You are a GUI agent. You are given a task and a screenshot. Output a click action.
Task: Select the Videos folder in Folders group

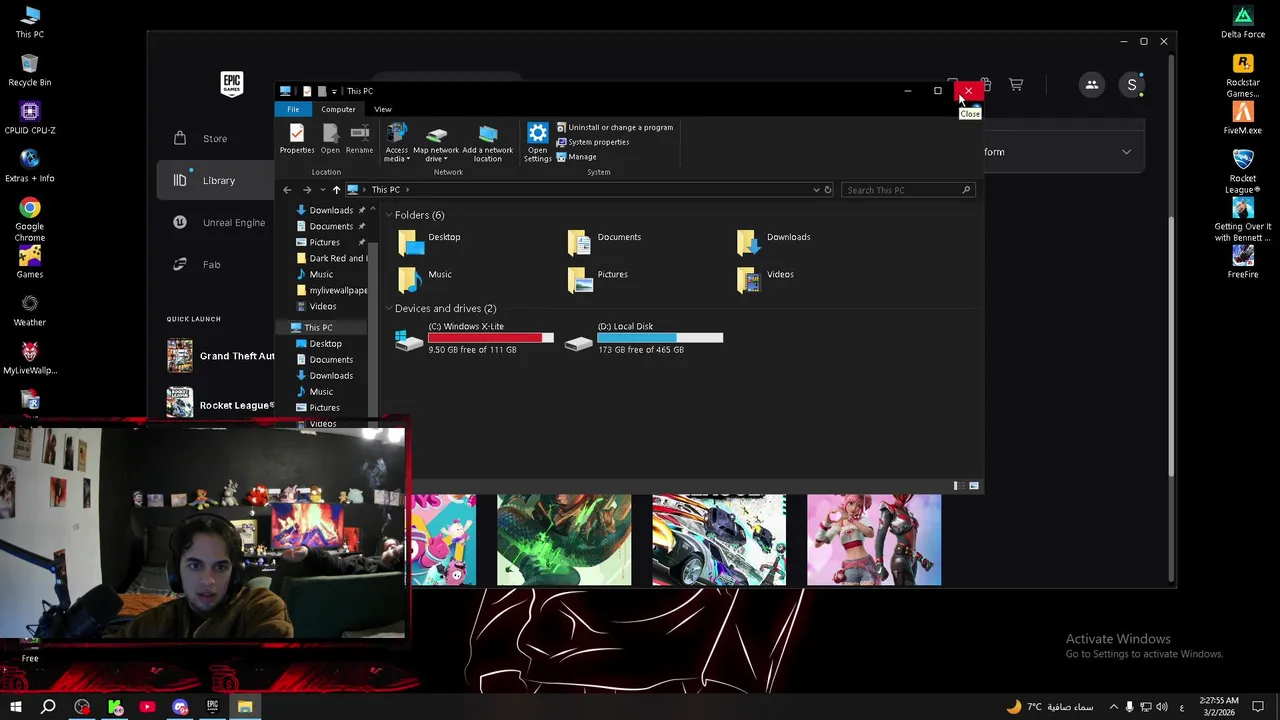click(767, 278)
